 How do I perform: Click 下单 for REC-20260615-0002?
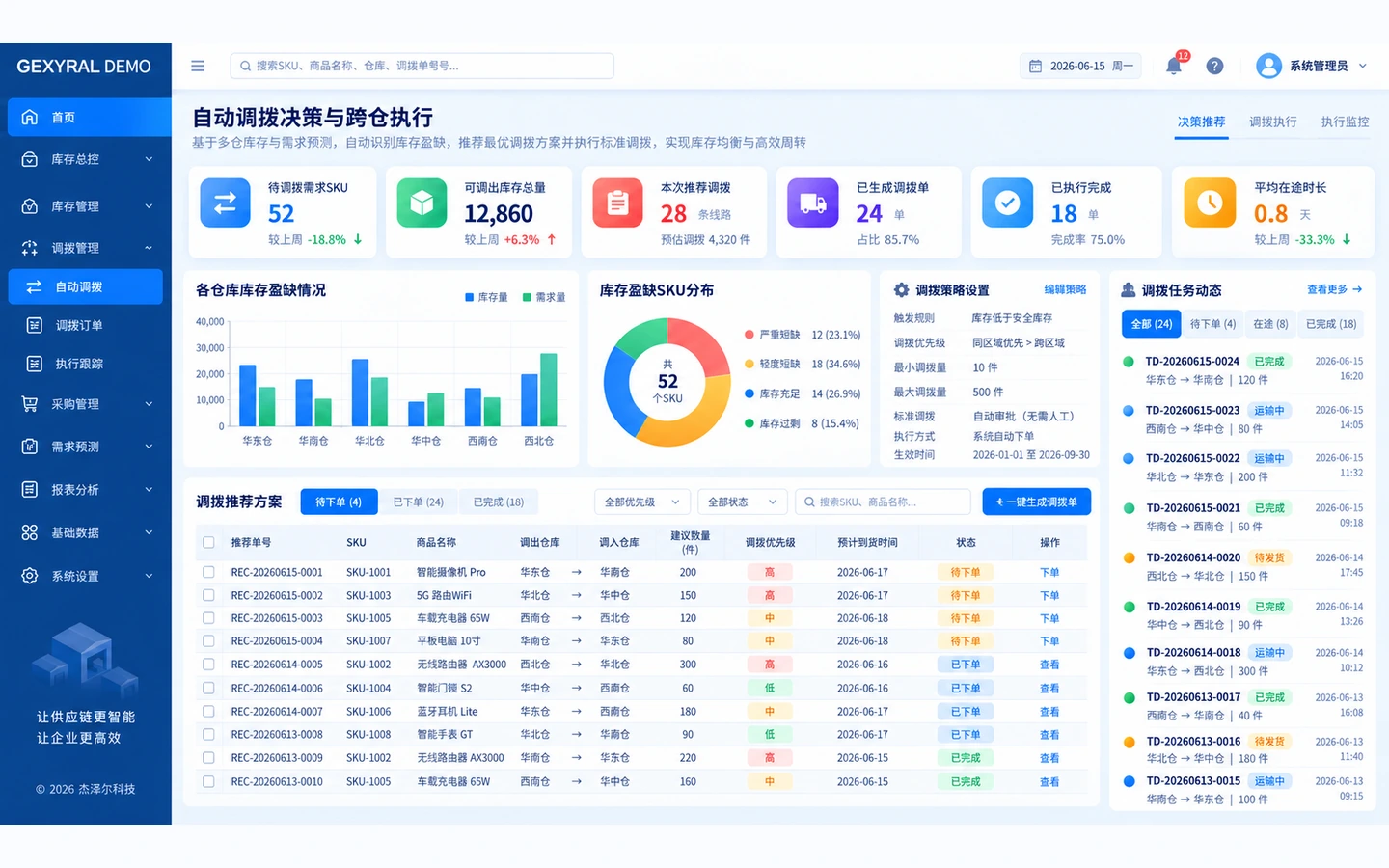[x=1049, y=595]
